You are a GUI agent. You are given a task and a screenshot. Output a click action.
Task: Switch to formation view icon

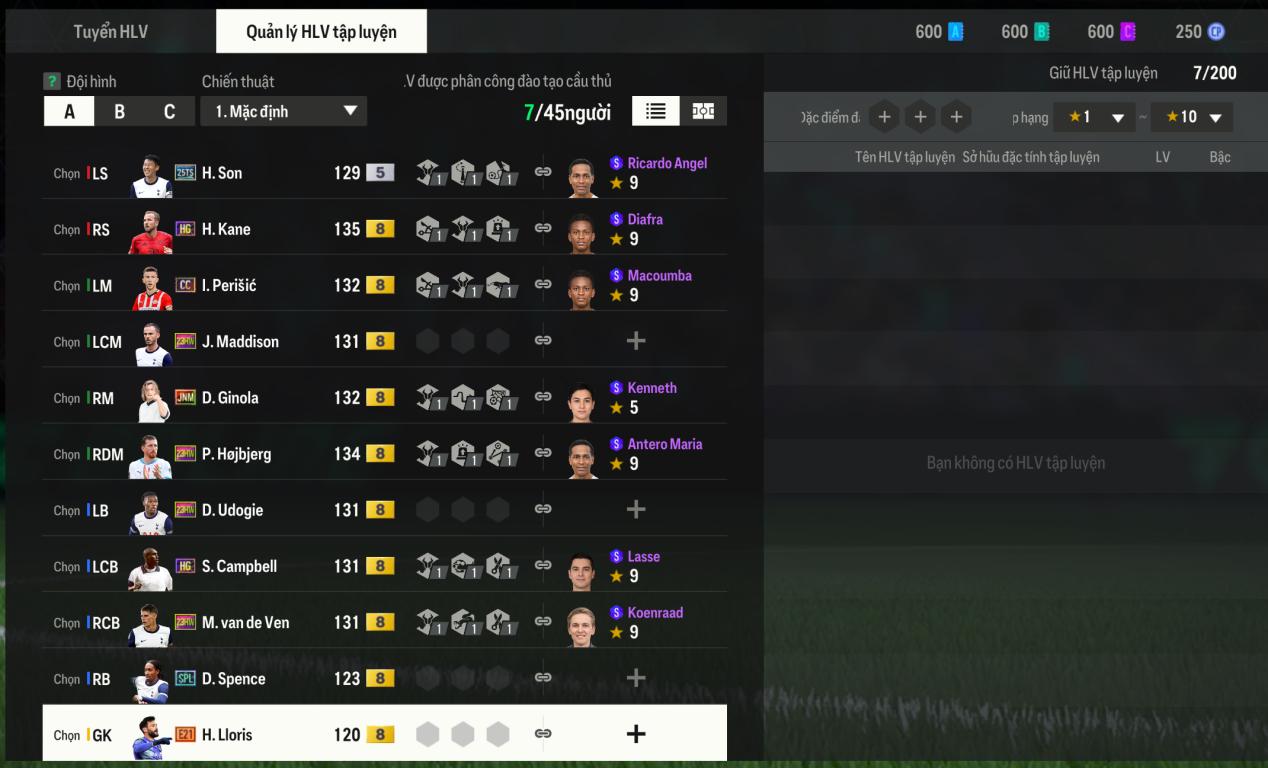point(703,111)
